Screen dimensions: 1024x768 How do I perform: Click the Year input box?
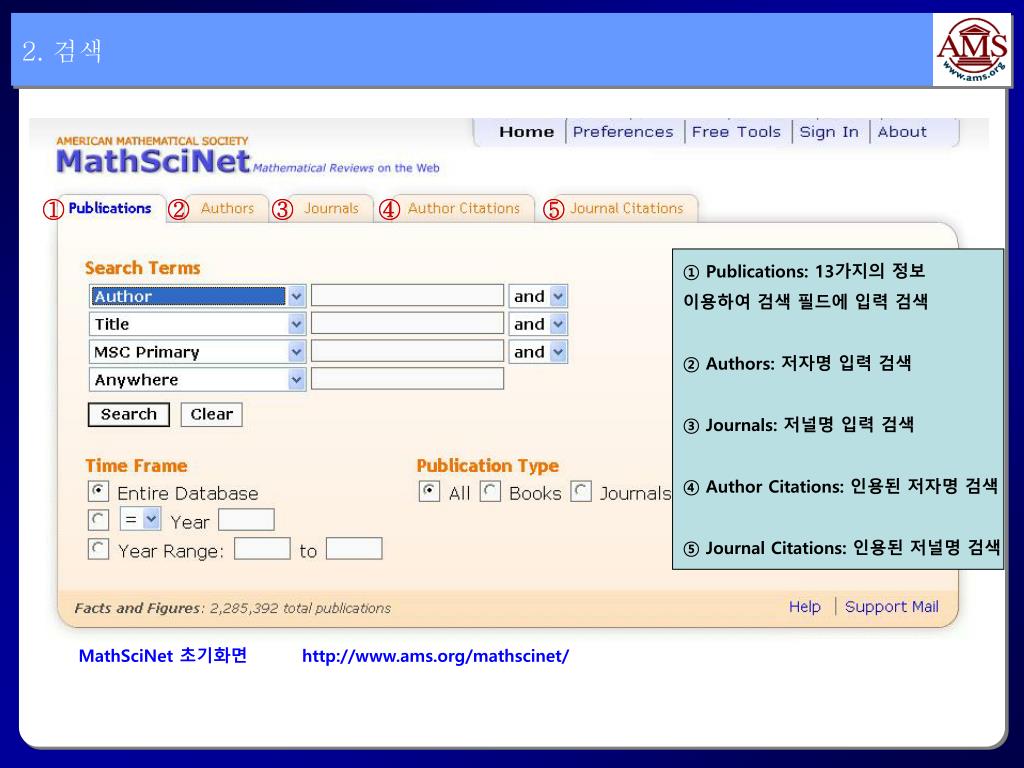tap(246, 520)
